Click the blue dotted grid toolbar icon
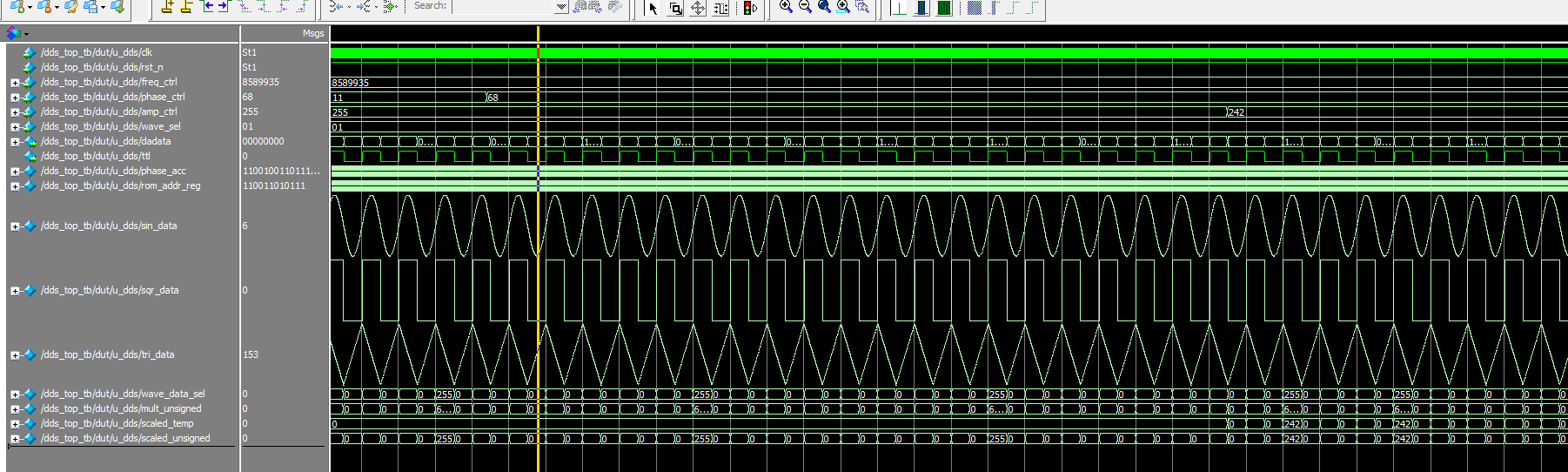 [975, 8]
